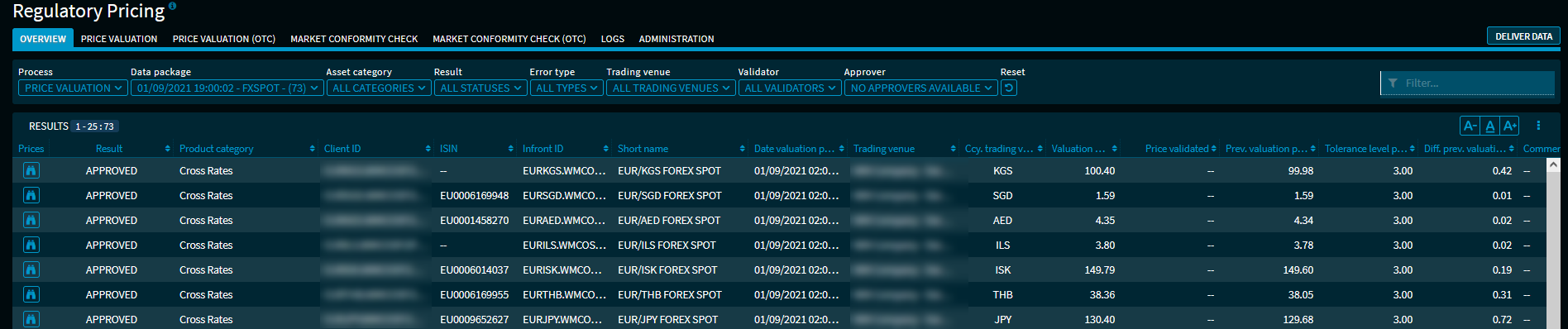Open the results table kebab menu
This screenshot has width=1568, height=329.
pyautogui.click(x=1538, y=126)
